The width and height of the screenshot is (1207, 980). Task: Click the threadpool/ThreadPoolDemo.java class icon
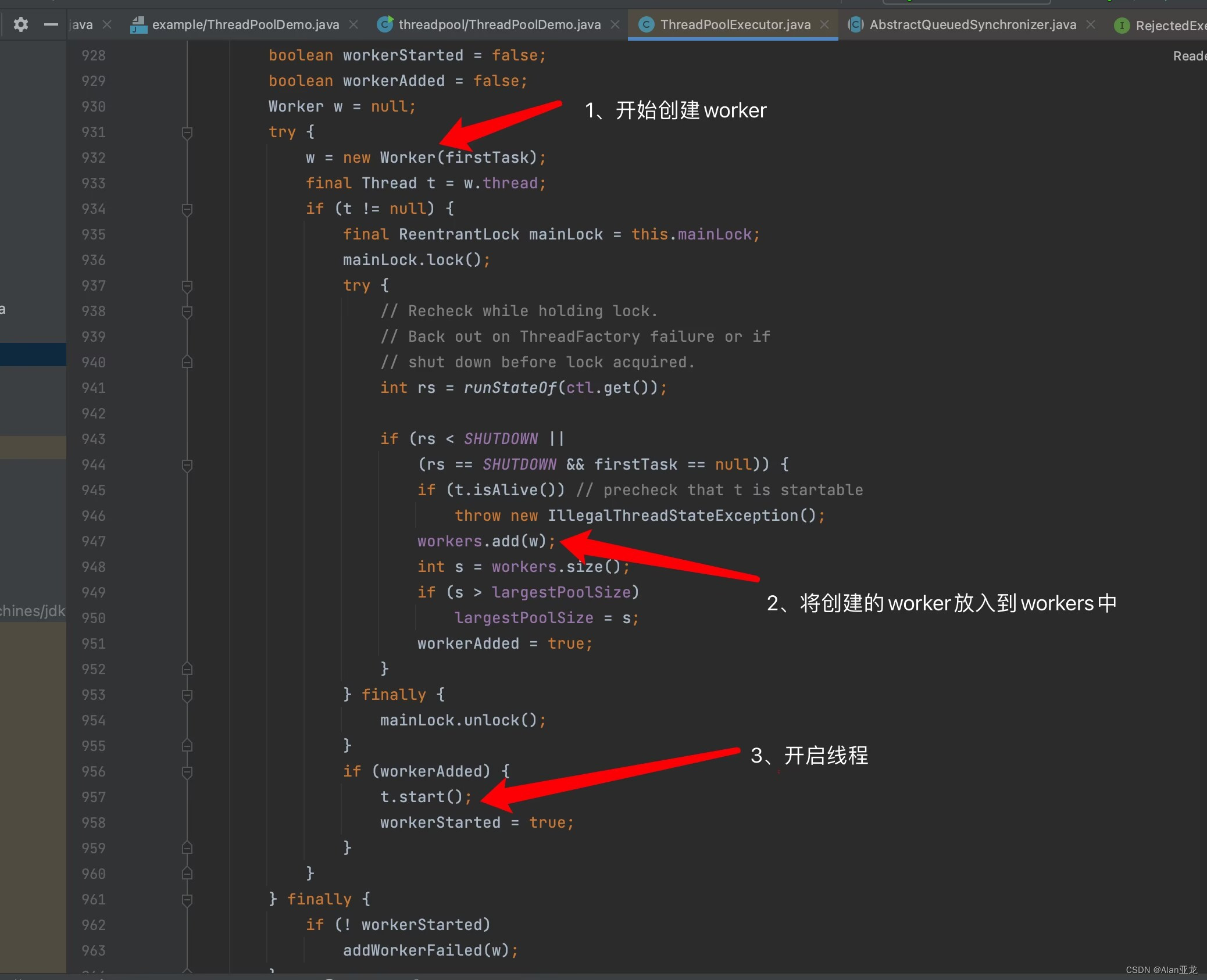(x=384, y=24)
